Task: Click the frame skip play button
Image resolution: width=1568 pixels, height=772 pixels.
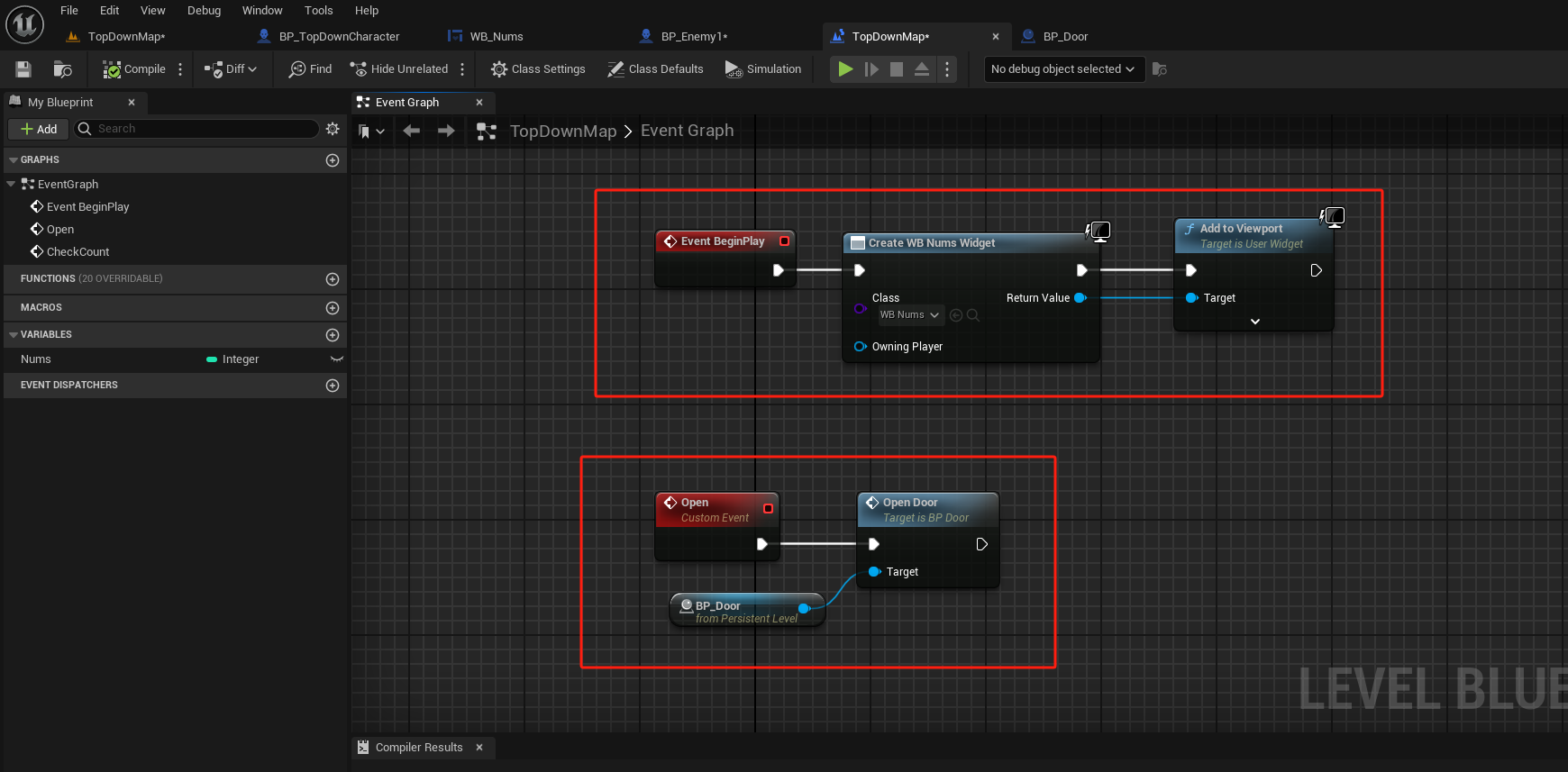Action: (x=871, y=69)
